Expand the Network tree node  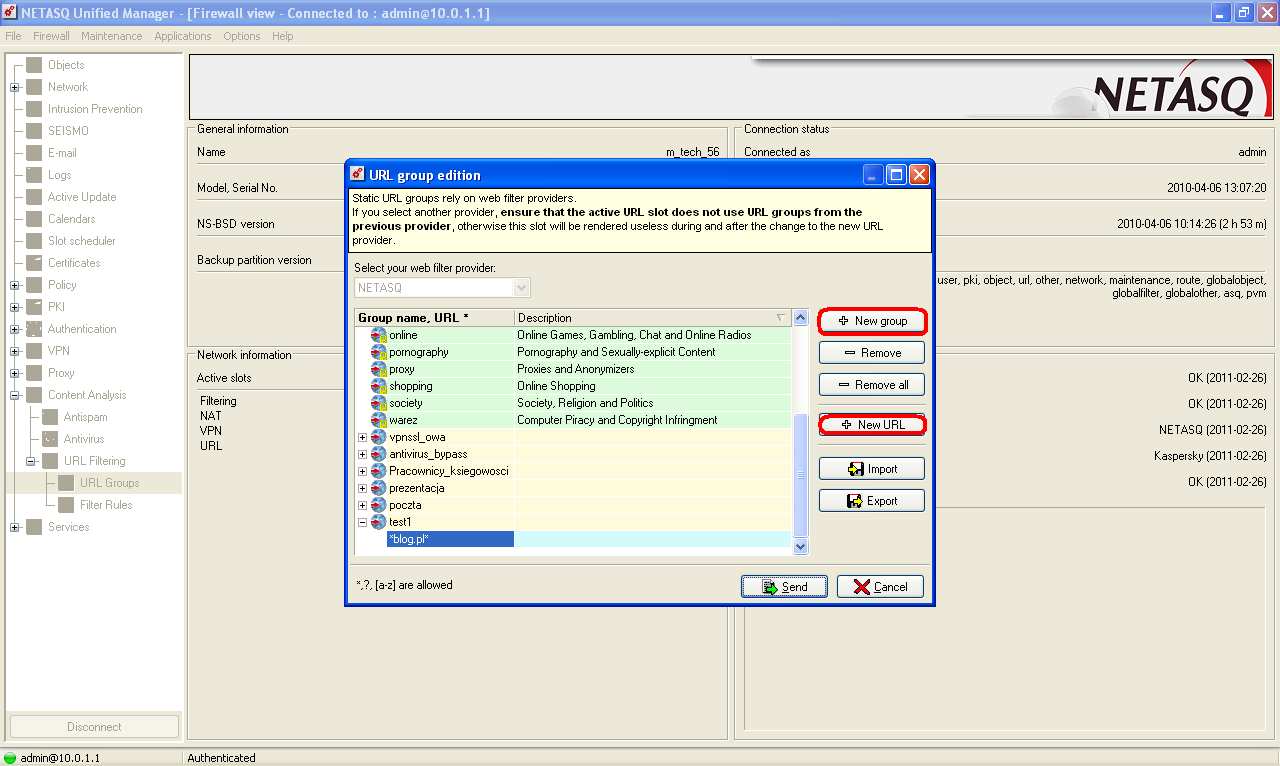(15, 87)
